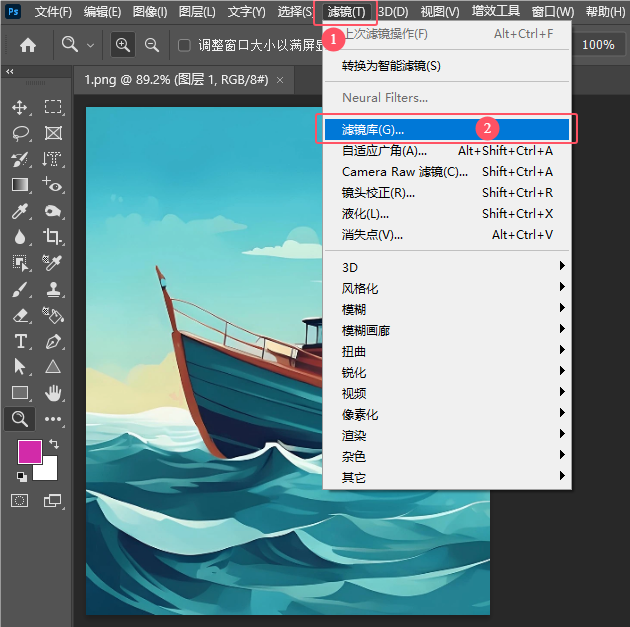Select the Rectangular Marquee tool
630x627 pixels.
pyautogui.click(x=53, y=107)
